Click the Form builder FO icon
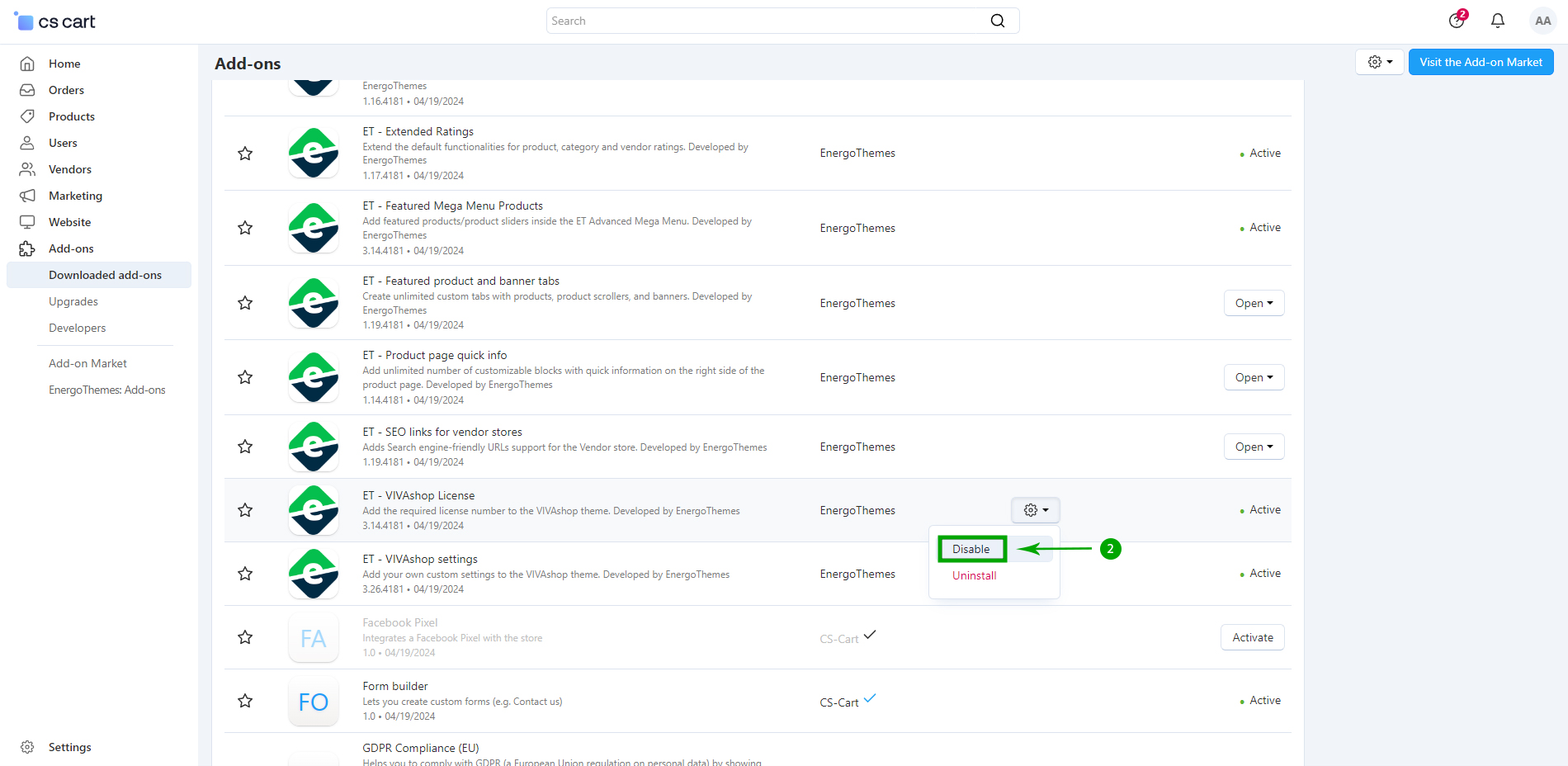1568x766 pixels. pos(314,701)
